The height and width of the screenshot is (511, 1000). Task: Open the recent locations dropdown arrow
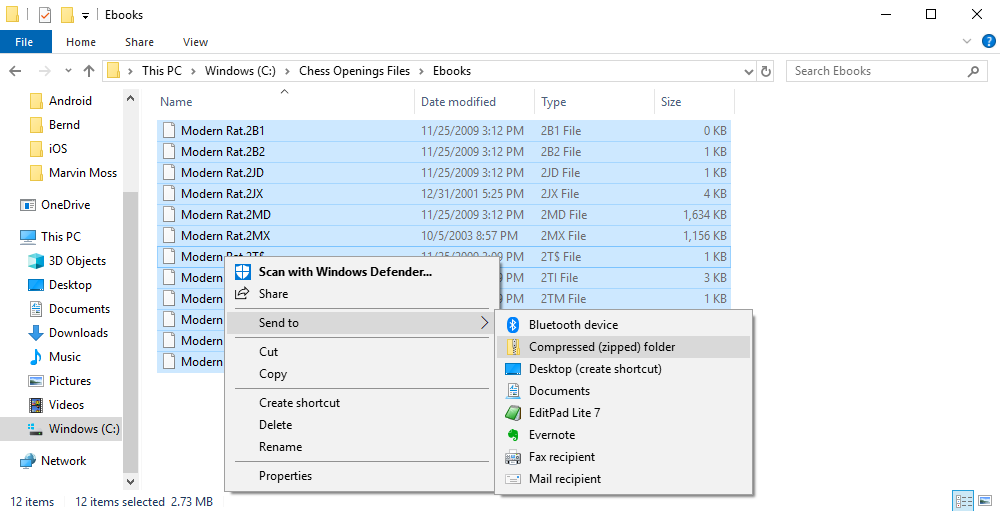click(68, 71)
